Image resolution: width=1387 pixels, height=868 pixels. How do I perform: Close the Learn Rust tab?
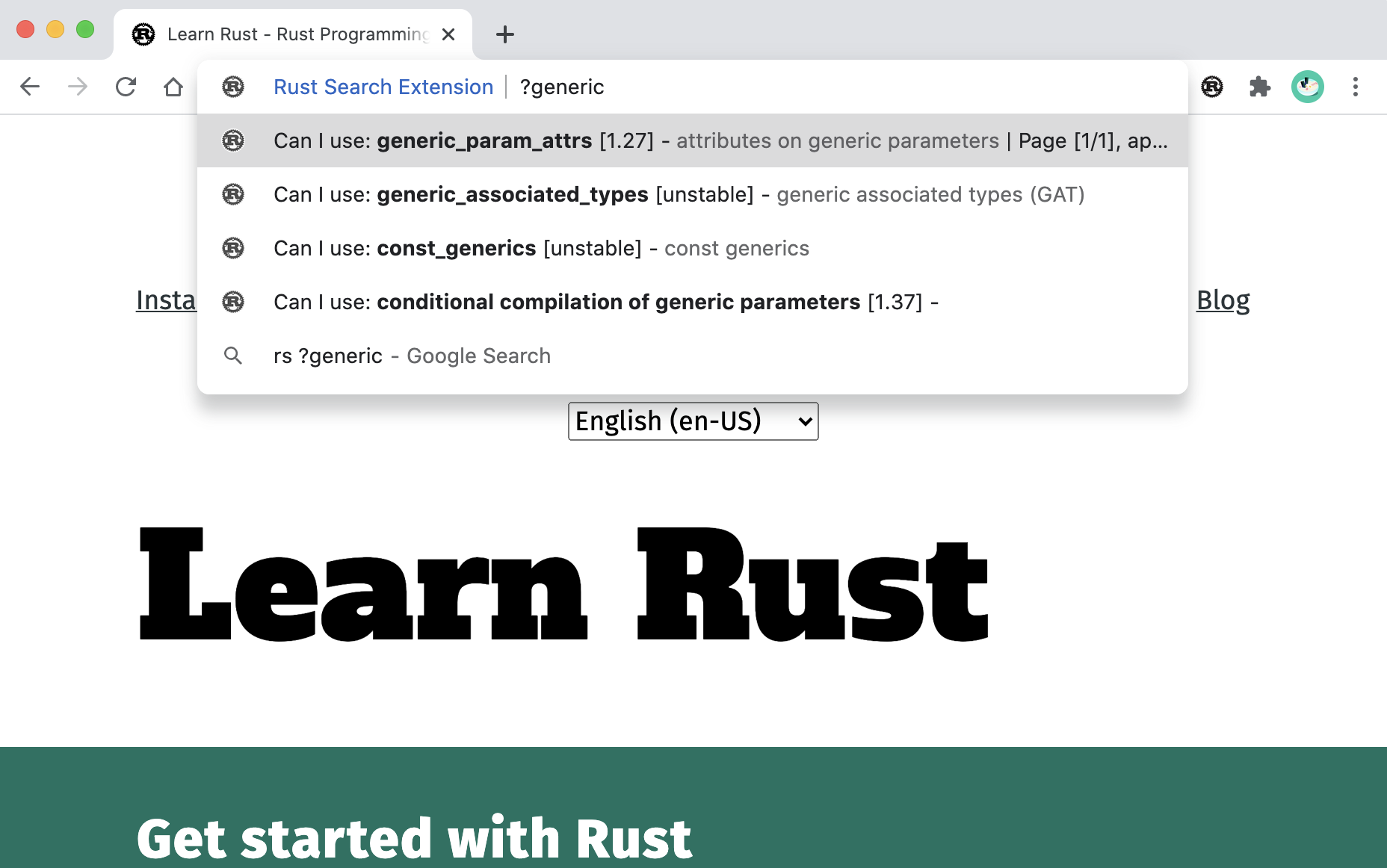[x=448, y=34]
